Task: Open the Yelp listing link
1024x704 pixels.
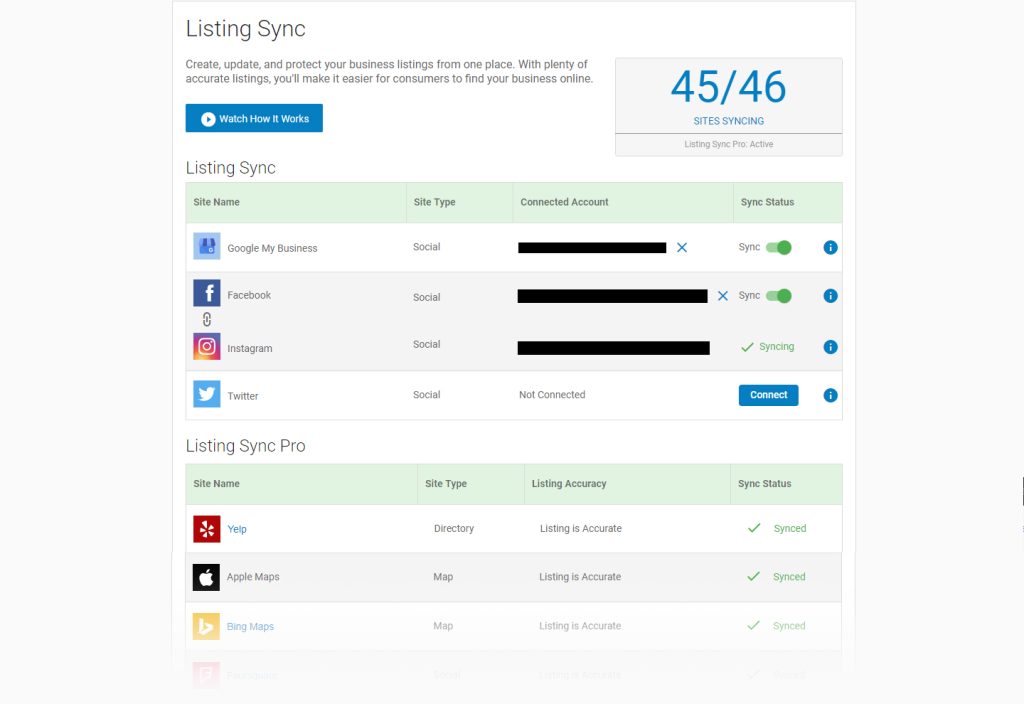Action: pos(237,529)
